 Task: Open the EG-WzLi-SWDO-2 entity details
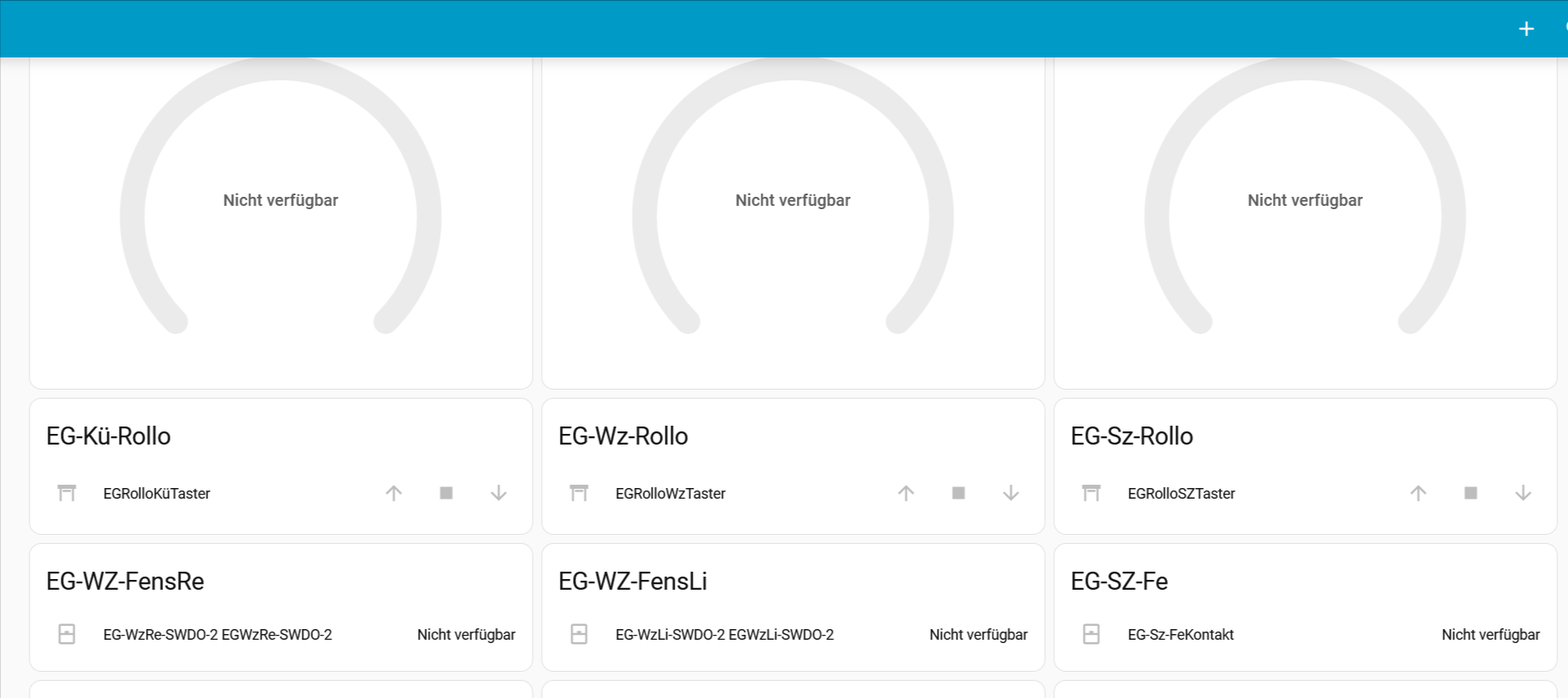click(x=724, y=634)
